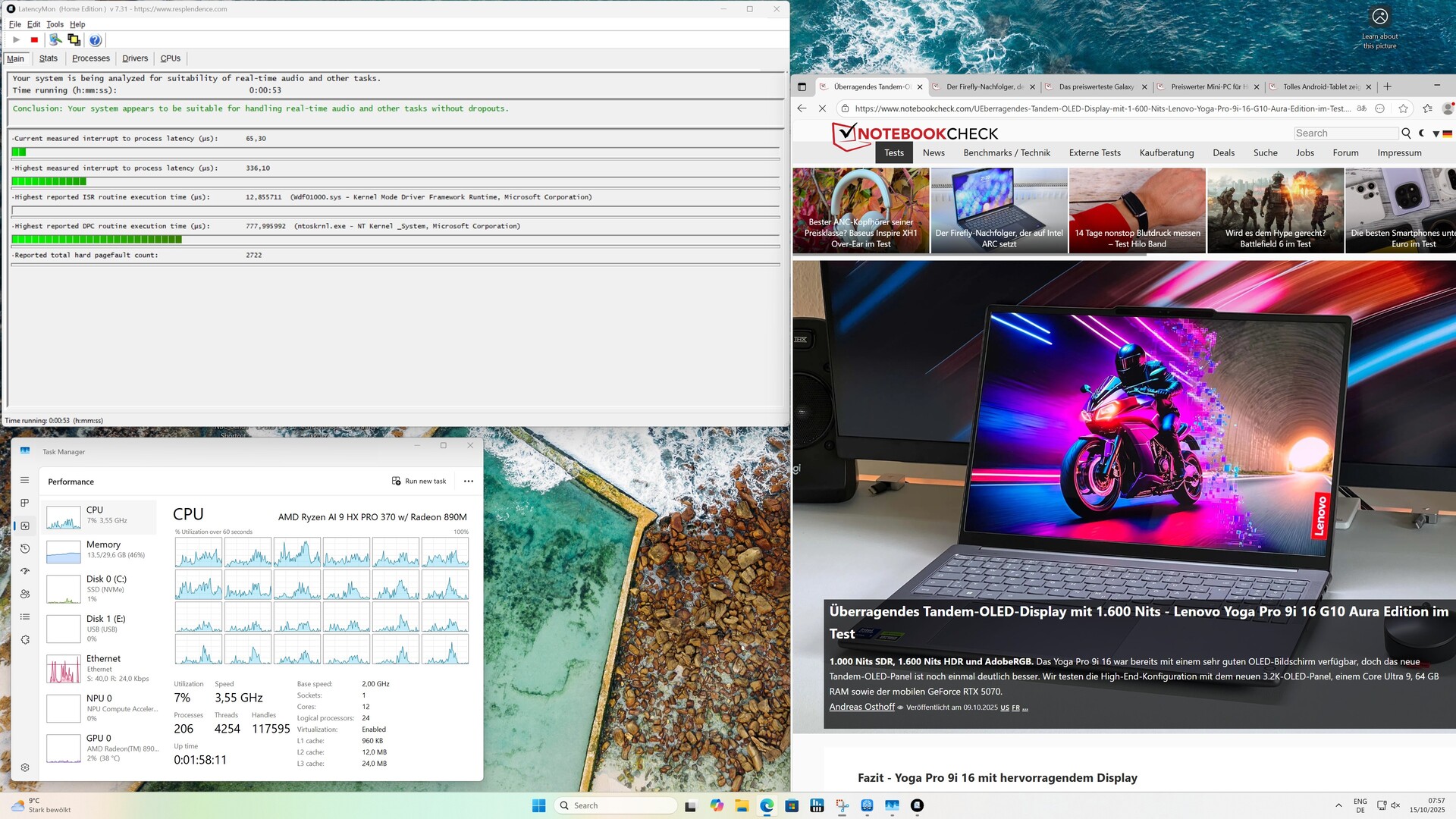The height and width of the screenshot is (819, 1456).
Task: Click the monitor with arrow toolbar icon
Action: (x=55, y=40)
